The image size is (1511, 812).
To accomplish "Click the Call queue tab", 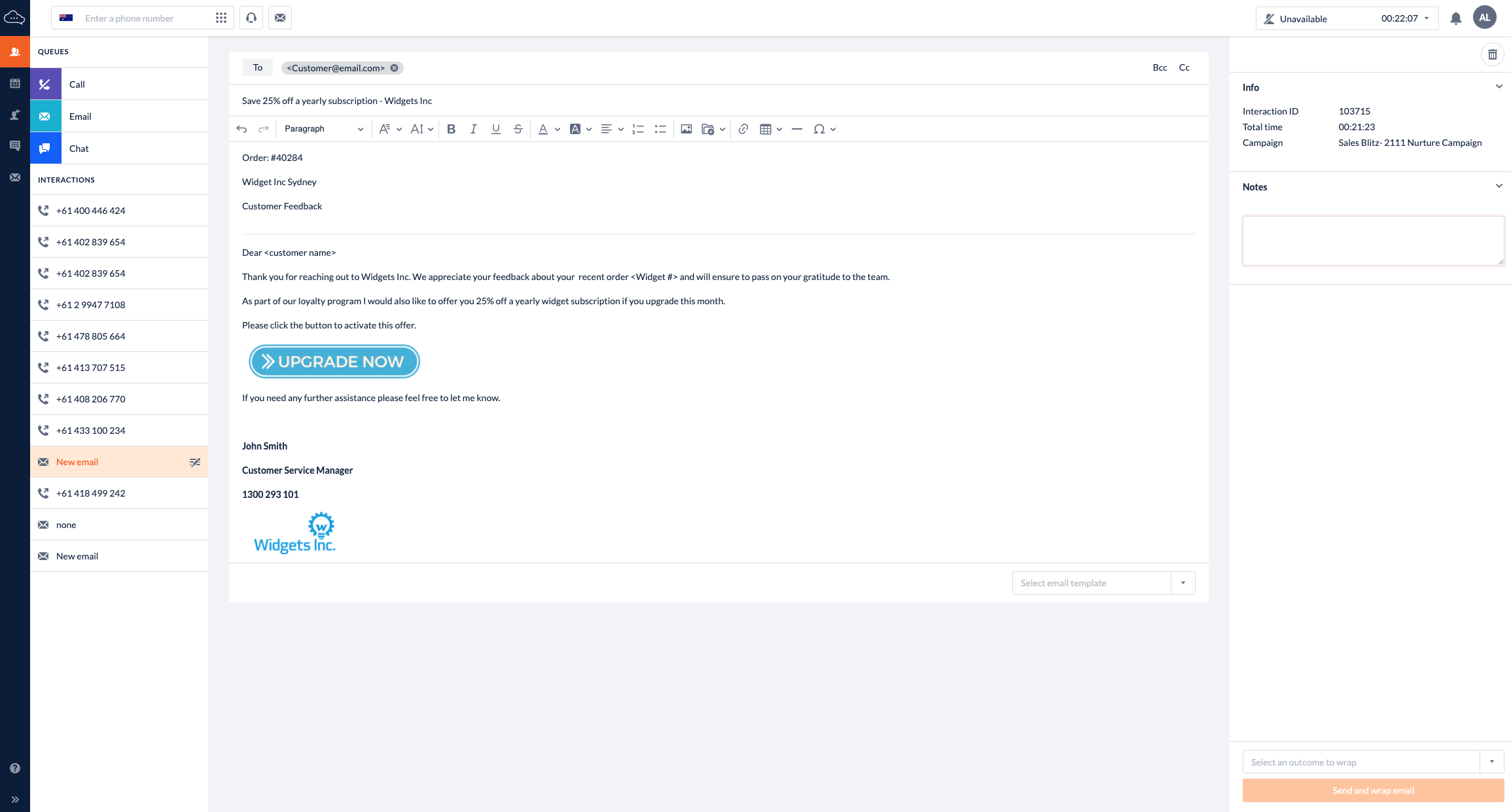I will point(119,84).
